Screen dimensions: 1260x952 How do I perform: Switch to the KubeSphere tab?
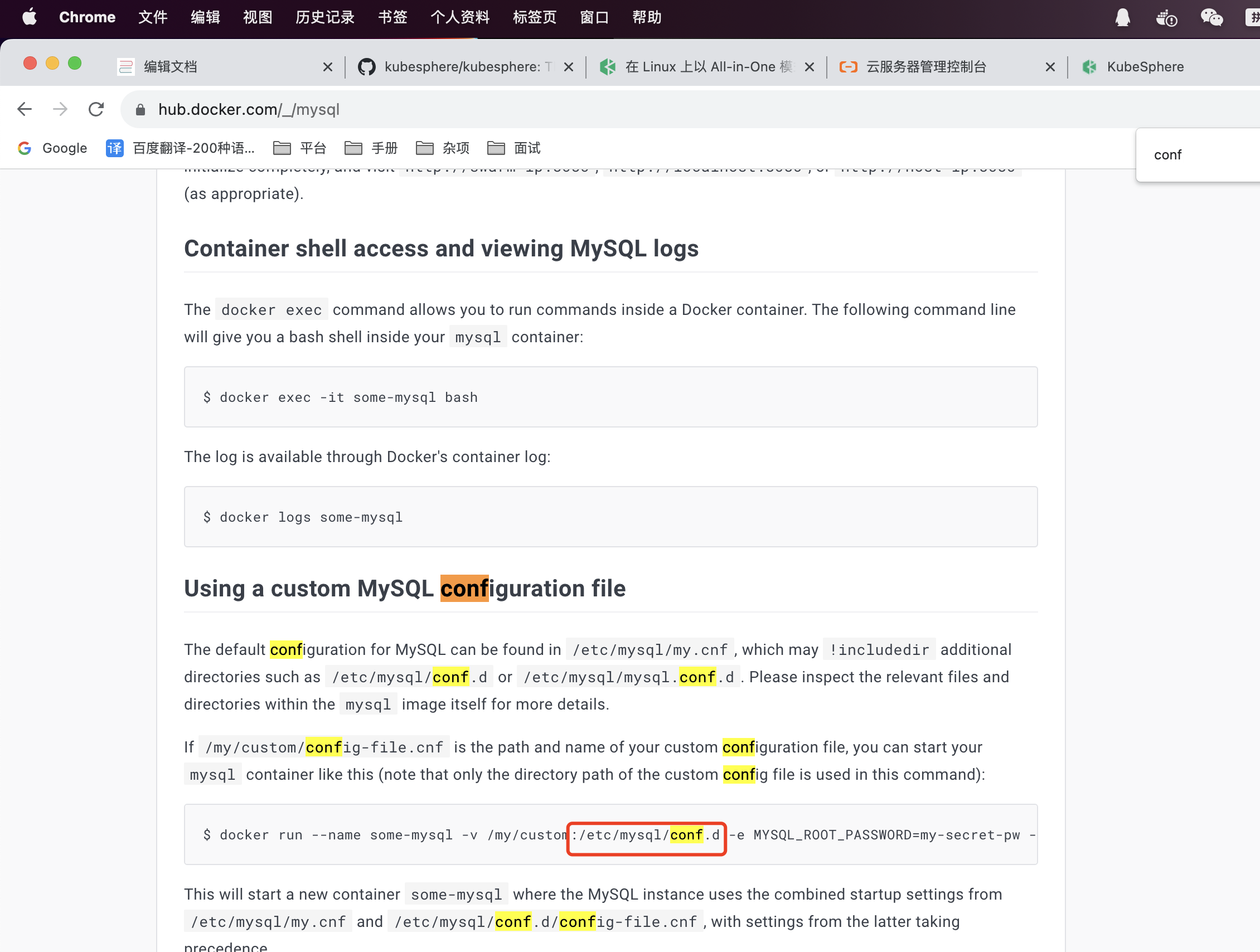pos(1165,67)
